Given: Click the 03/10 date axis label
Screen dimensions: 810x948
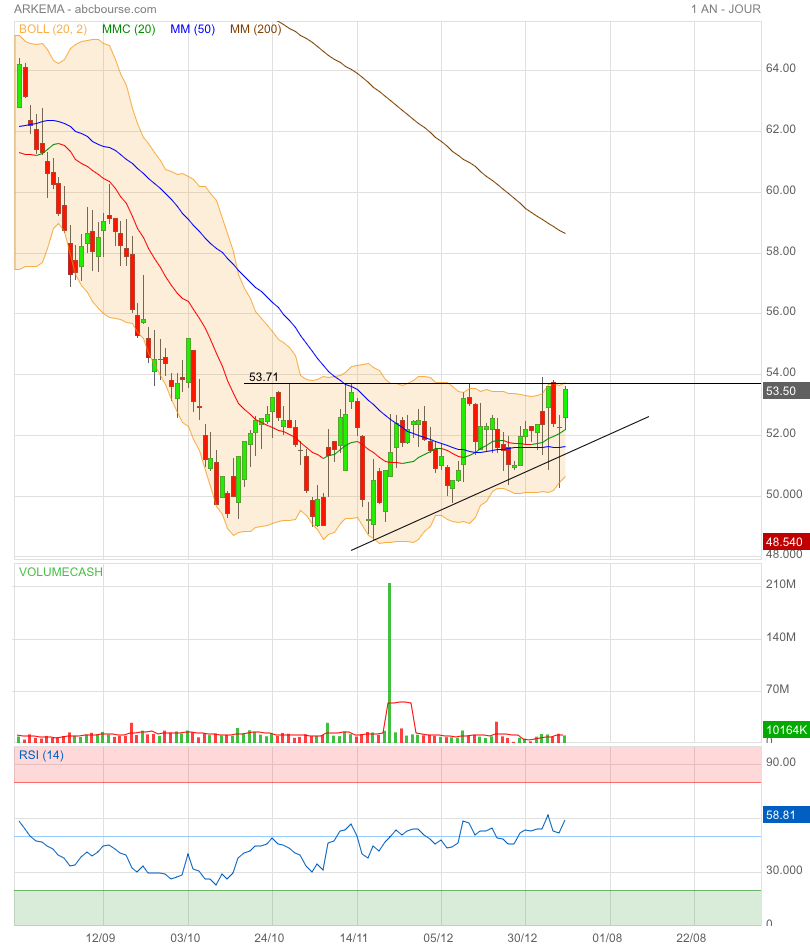Looking at the screenshot, I should tap(187, 939).
